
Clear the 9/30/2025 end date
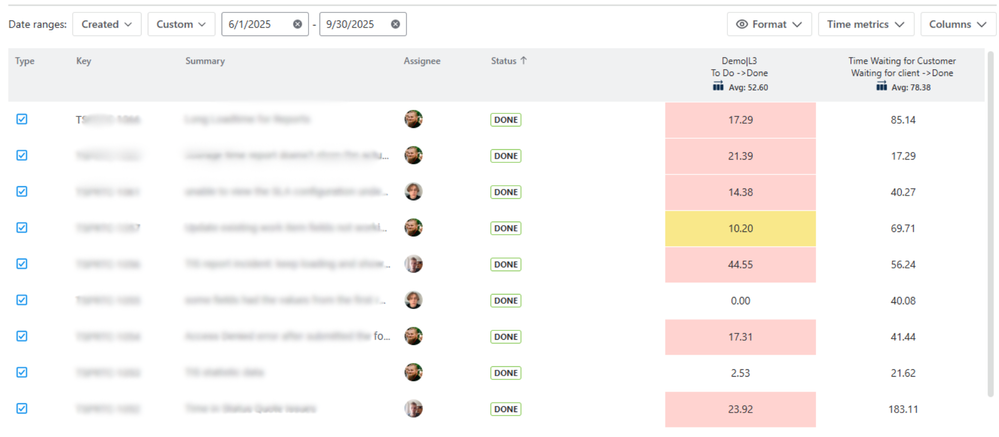395,24
